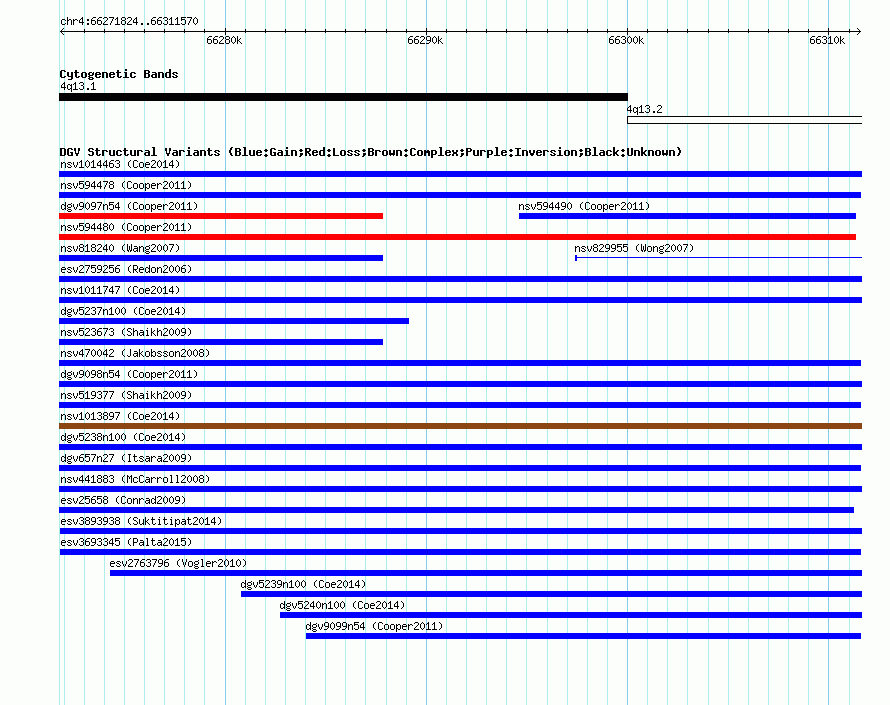
Task: Click the 66290k ruler mark
Action: coord(425,40)
